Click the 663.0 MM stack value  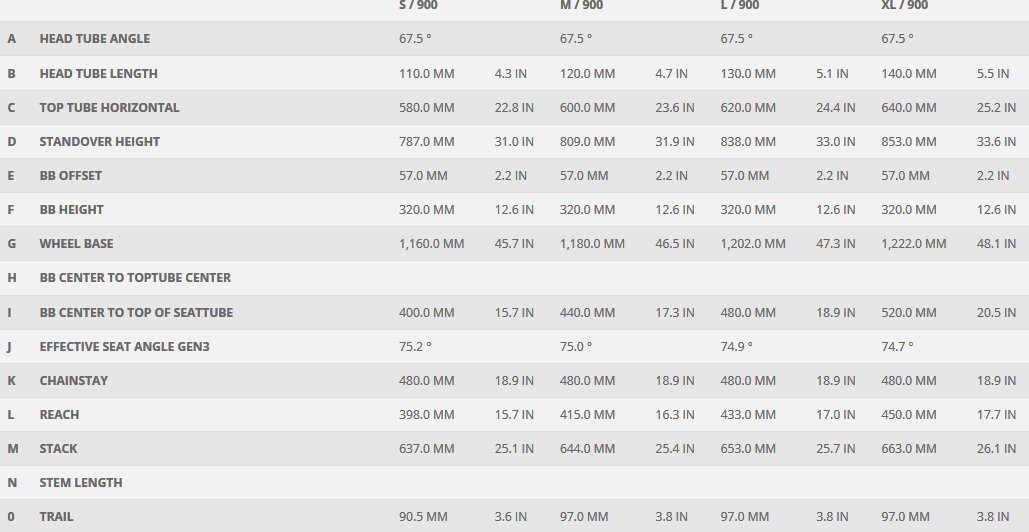point(909,449)
